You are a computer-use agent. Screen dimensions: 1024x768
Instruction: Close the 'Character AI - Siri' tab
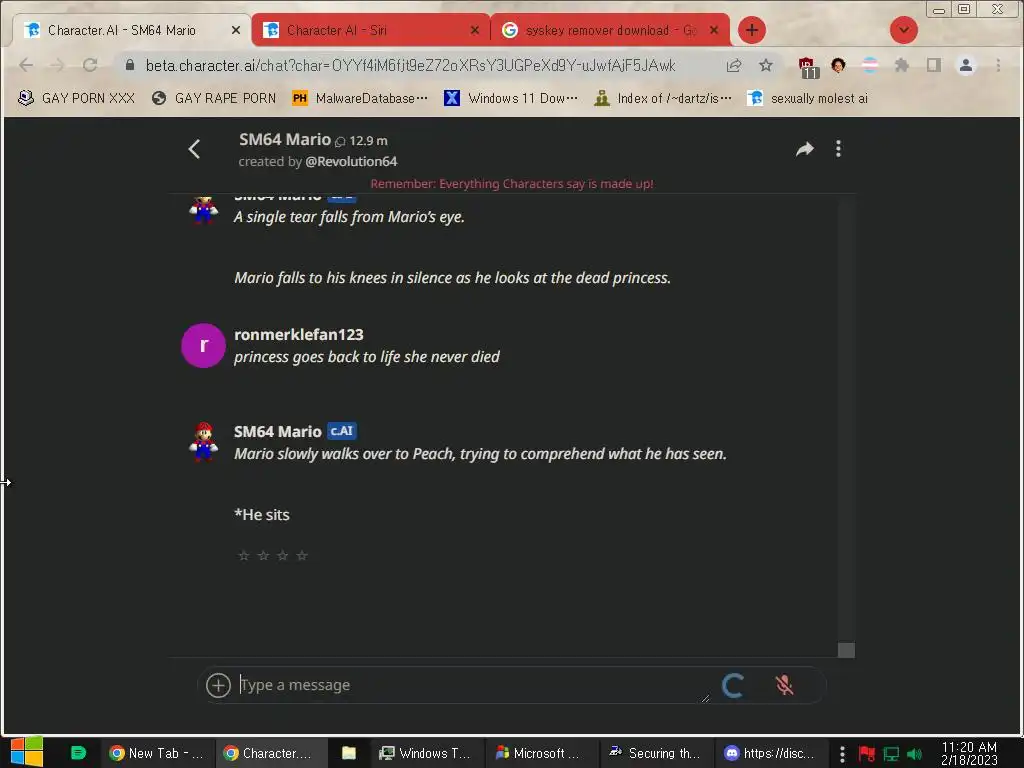tap(475, 30)
